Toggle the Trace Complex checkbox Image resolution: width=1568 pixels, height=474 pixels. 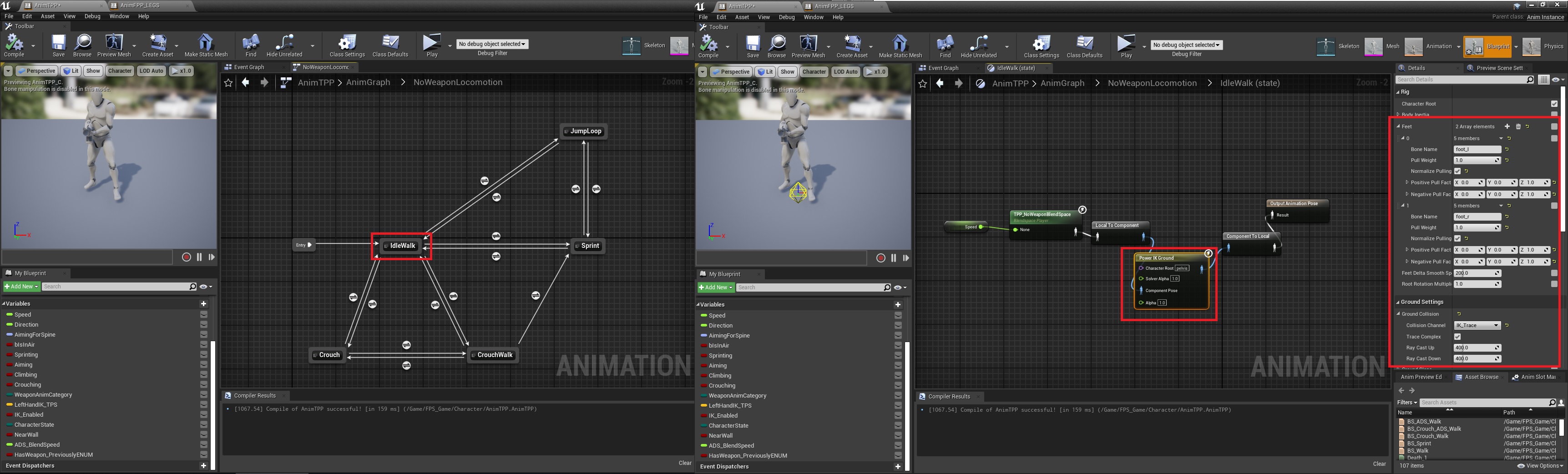coord(1457,337)
